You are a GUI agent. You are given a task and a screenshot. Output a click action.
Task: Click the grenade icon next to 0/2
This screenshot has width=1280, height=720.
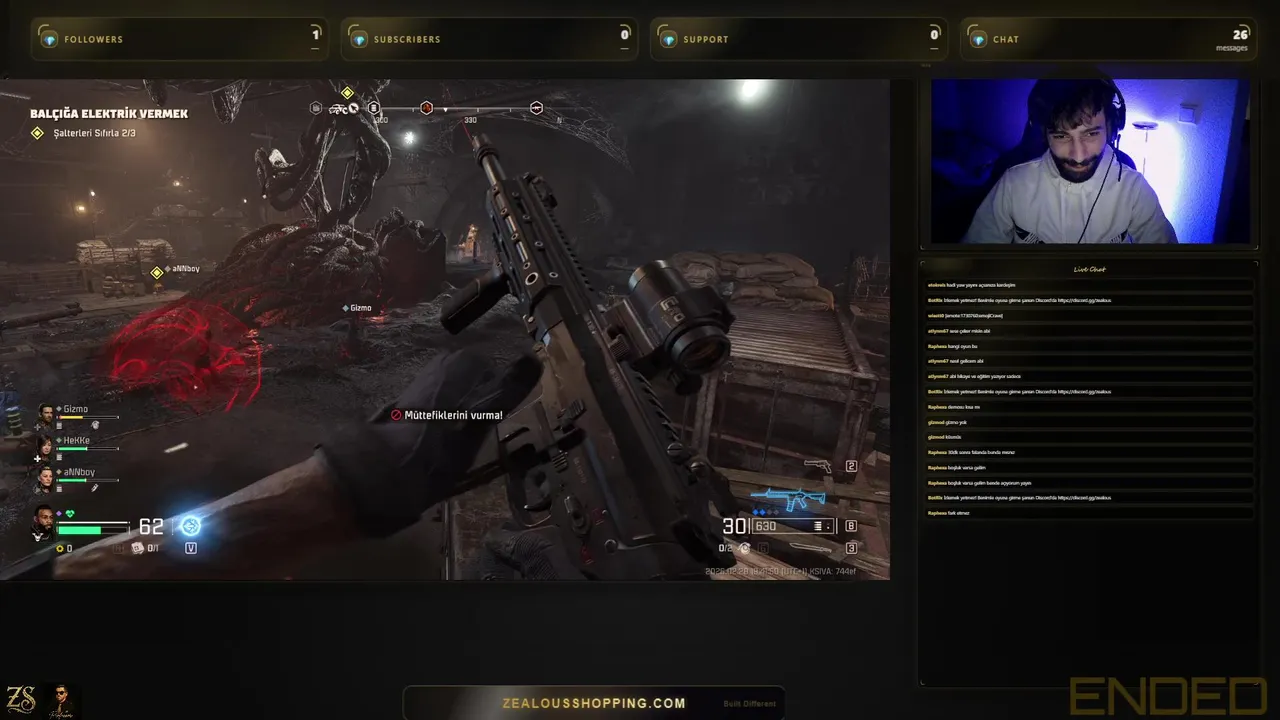[744, 548]
